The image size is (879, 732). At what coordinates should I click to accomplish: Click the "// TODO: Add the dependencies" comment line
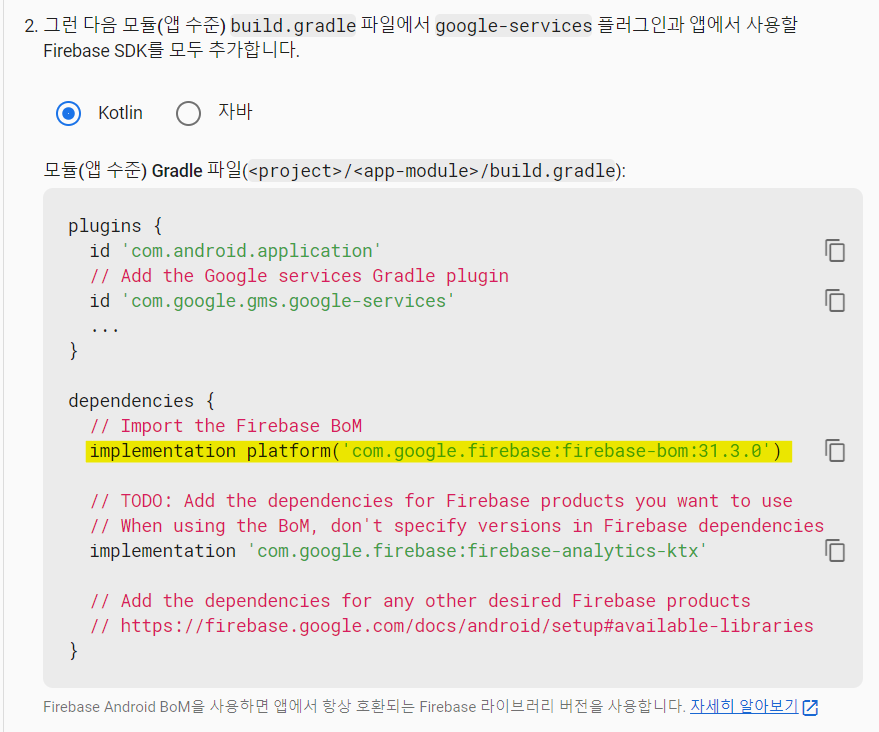pos(441,501)
